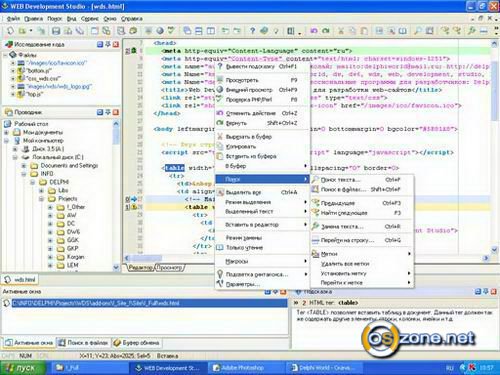The image size is (500, 375).
Task: Close the Исследование кода panel
Action: tap(116, 44)
